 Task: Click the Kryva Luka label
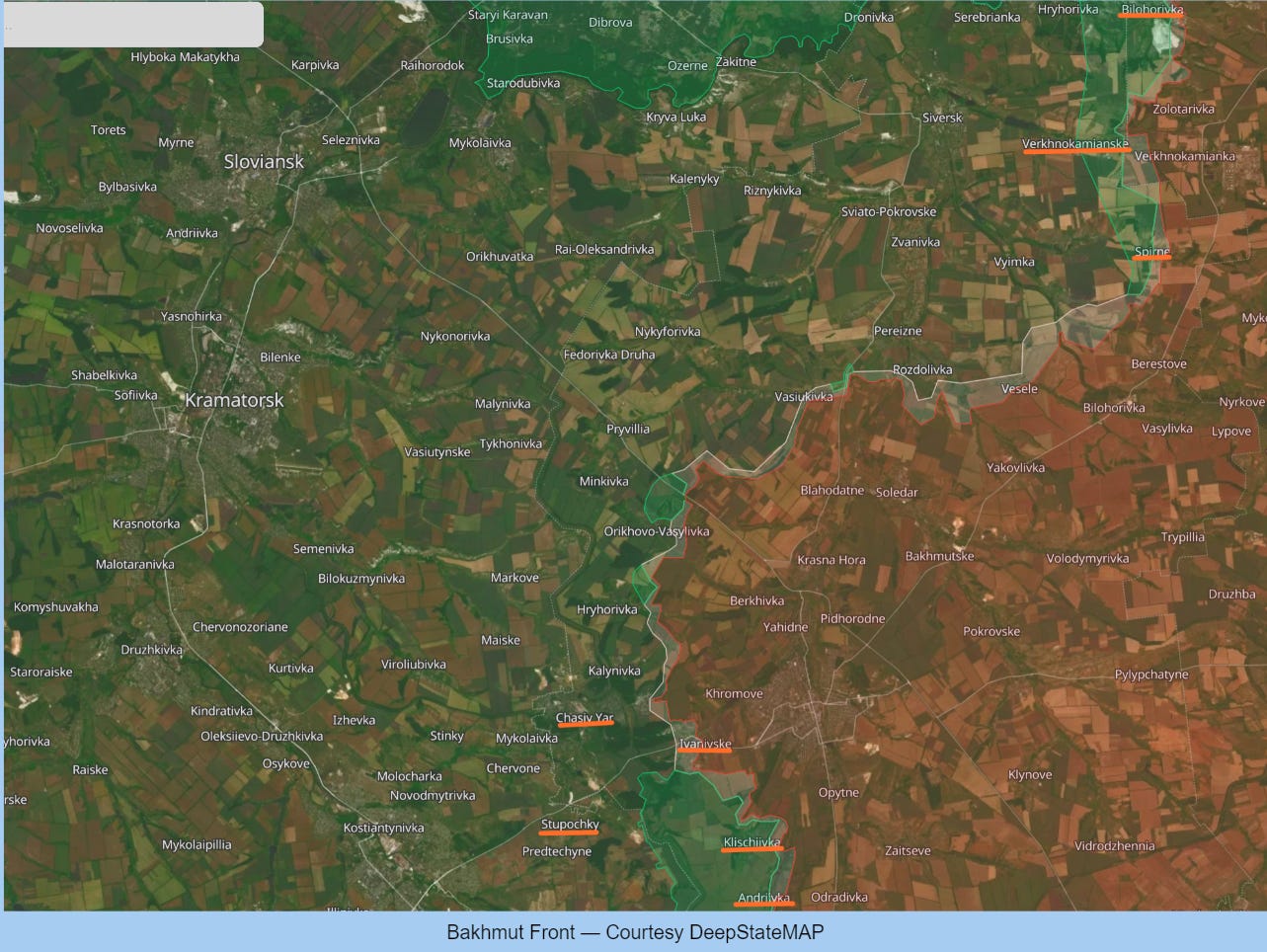point(676,117)
